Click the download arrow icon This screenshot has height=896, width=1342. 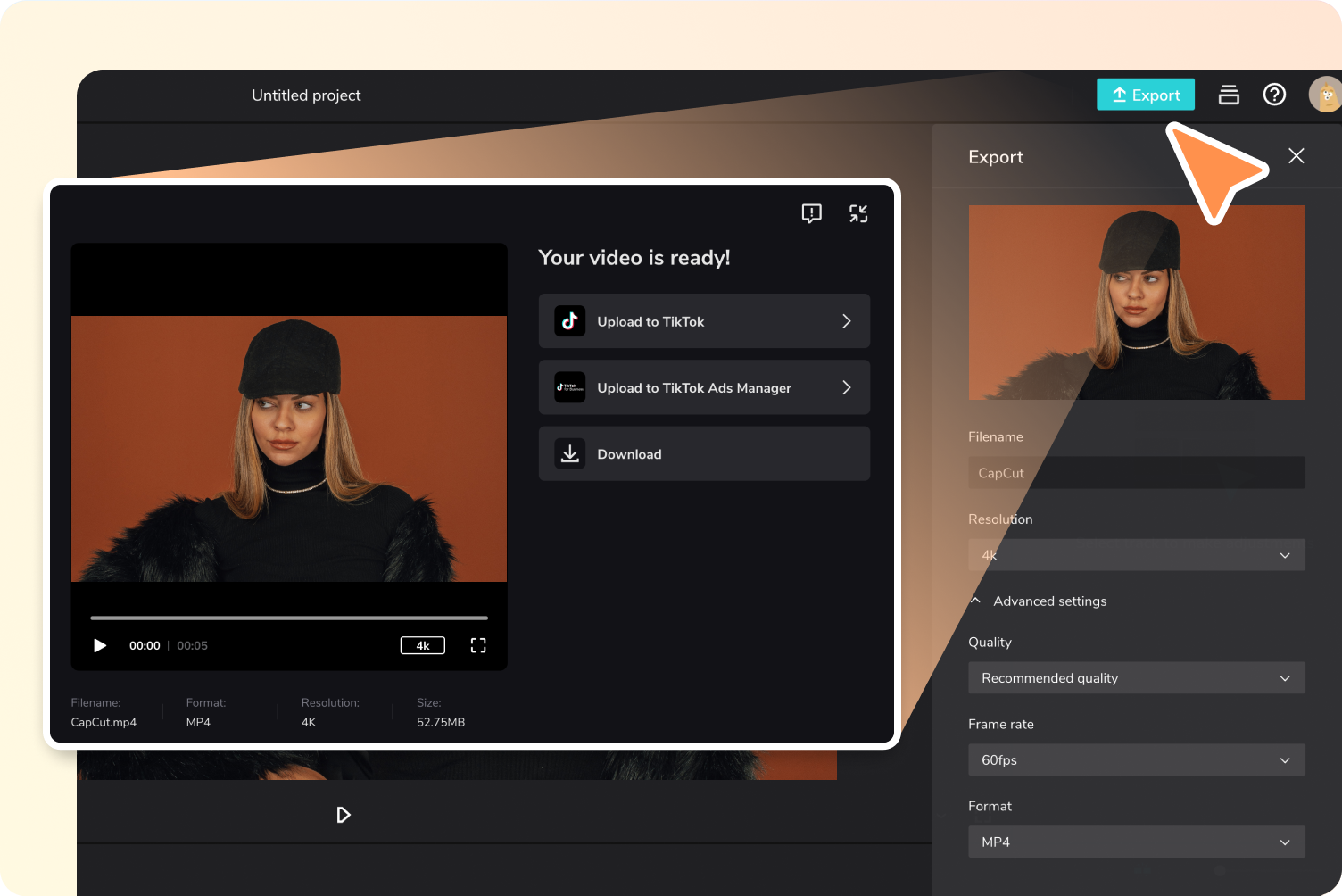point(570,453)
